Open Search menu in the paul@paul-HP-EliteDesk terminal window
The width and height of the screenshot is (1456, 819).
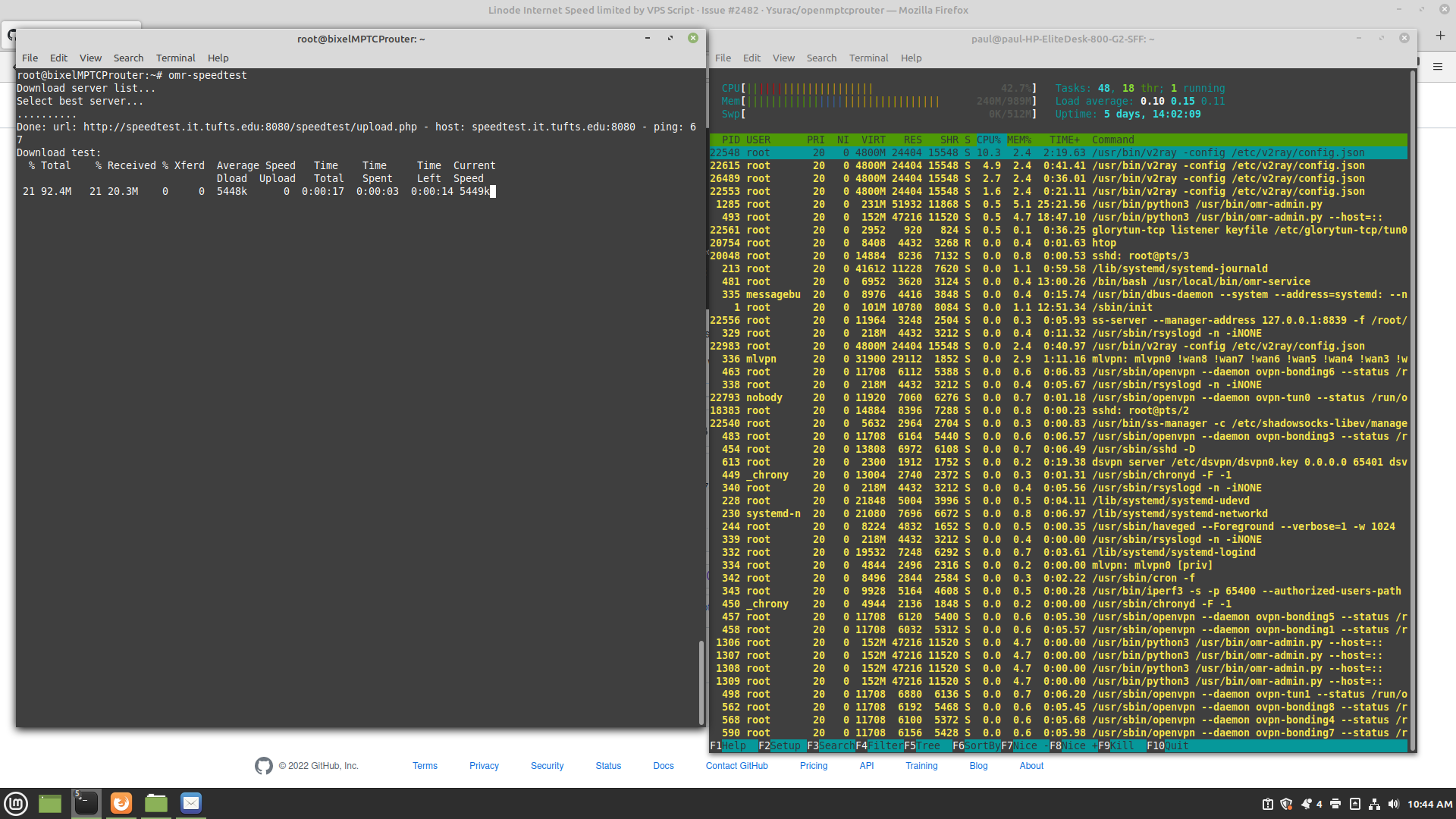click(821, 58)
